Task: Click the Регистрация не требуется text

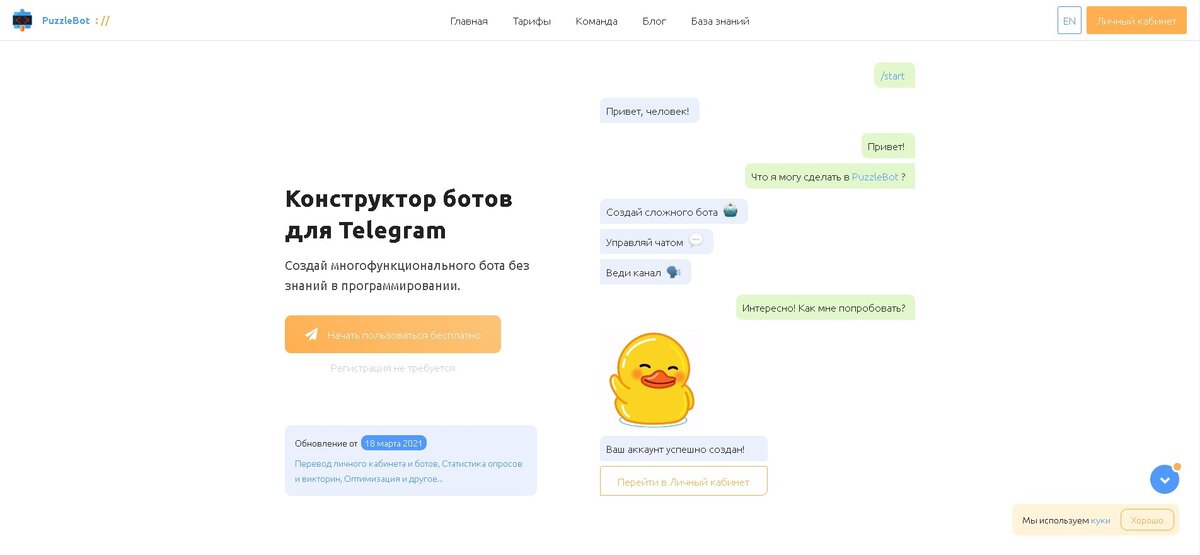Action: pyautogui.click(x=393, y=368)
